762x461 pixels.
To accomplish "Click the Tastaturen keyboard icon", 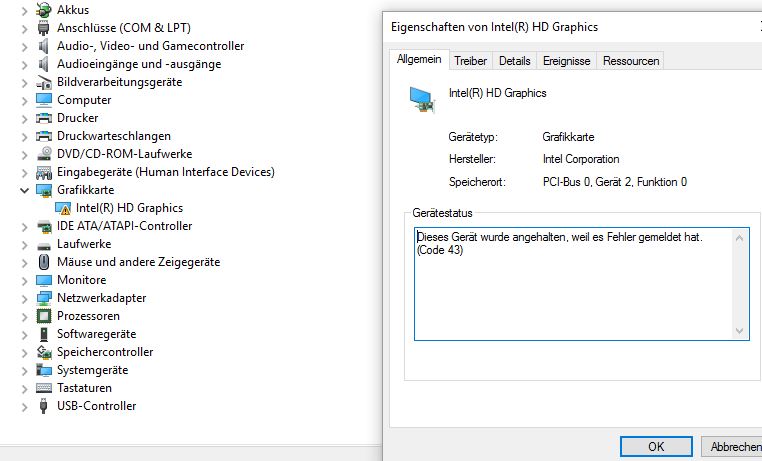I will tap(44, 388).
